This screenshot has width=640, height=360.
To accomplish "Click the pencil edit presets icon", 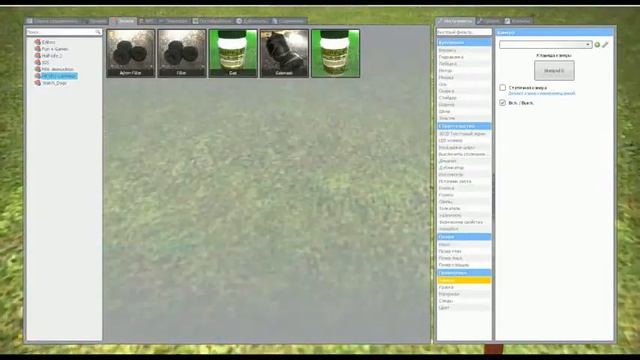I will pos(605,44).
